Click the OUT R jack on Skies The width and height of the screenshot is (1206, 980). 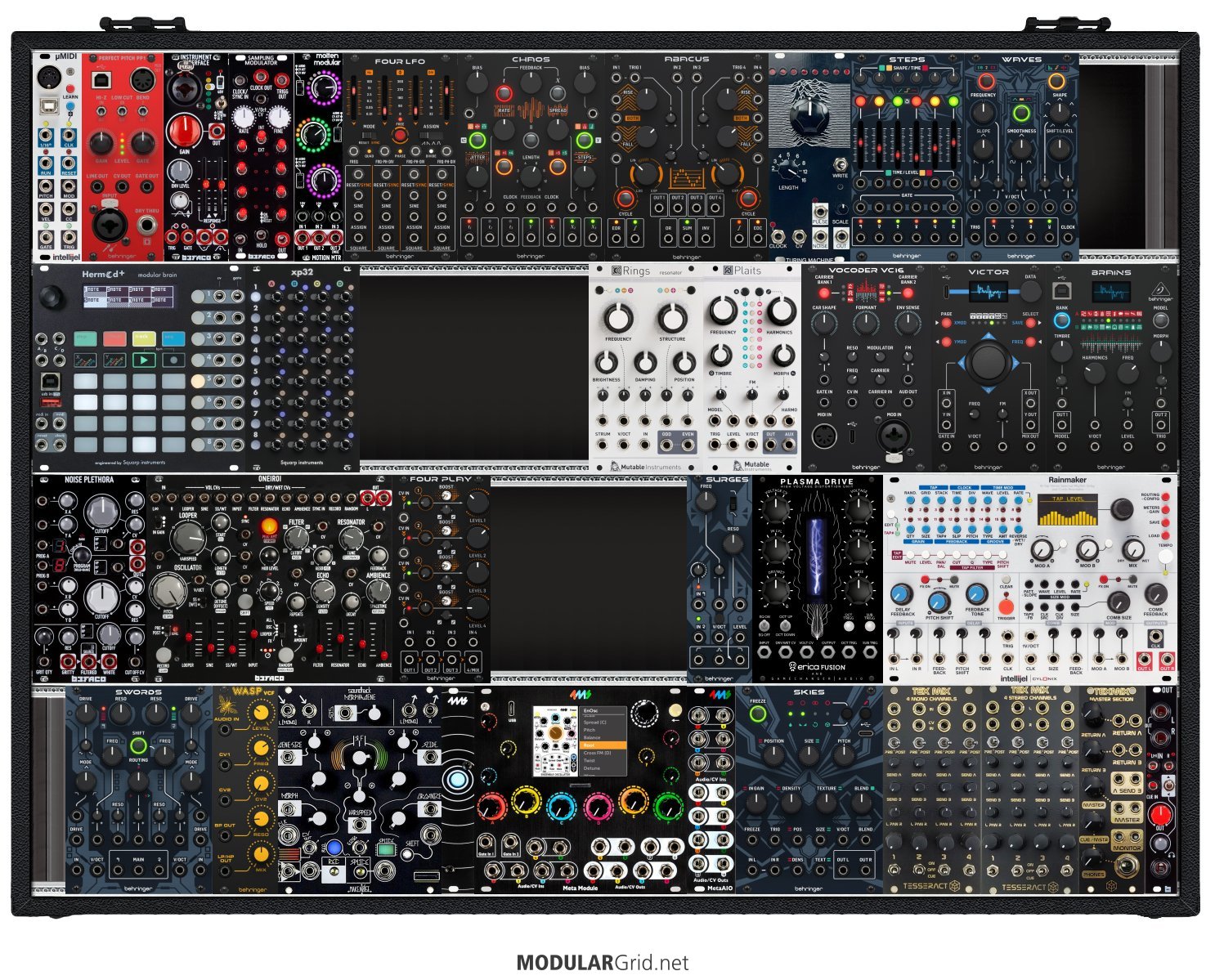[865, 870]
